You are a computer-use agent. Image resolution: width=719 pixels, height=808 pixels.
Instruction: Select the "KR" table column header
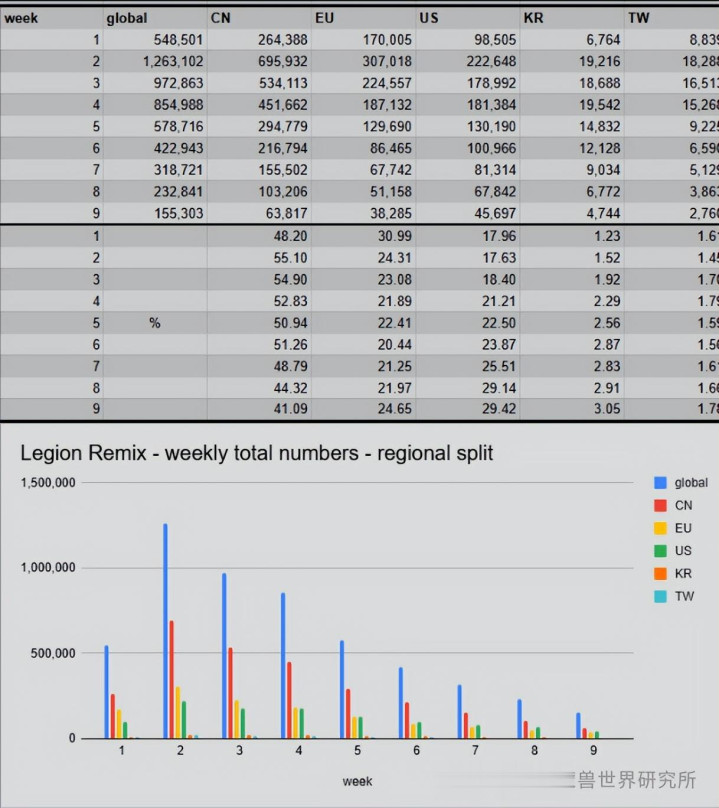pyautogui.click(x=533, y=18)
